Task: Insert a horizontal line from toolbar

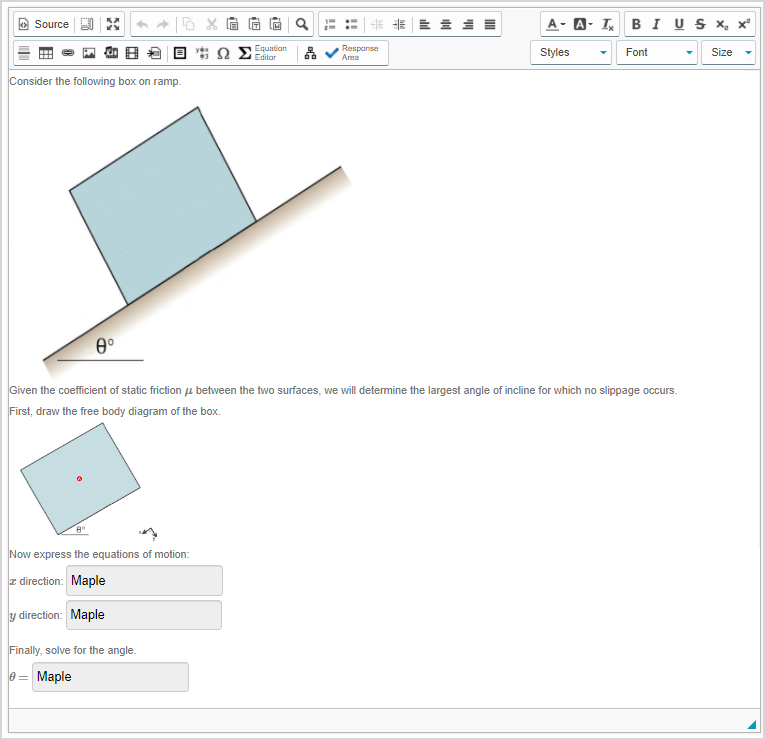Action: [25, 53]
